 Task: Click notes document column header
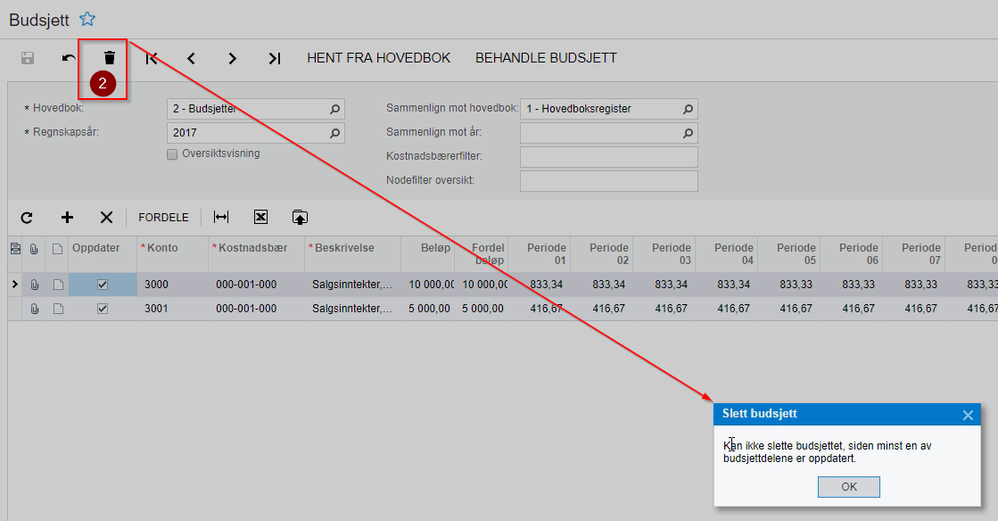(x=57, y=249)
